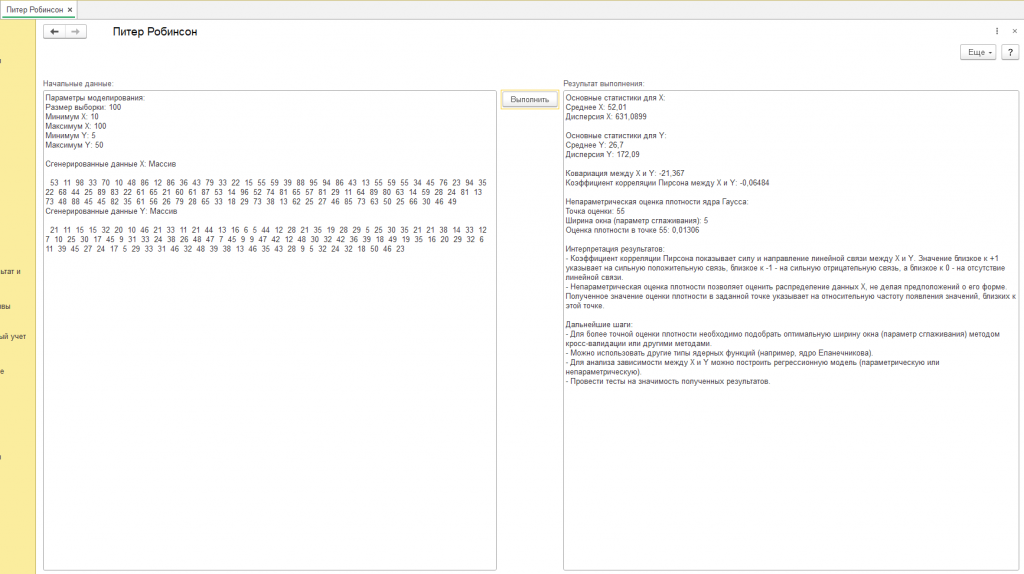1024x574 pixels.
Task: Click 'Сгенерированные данные Y: Массив' line
Action: (110, 211)
